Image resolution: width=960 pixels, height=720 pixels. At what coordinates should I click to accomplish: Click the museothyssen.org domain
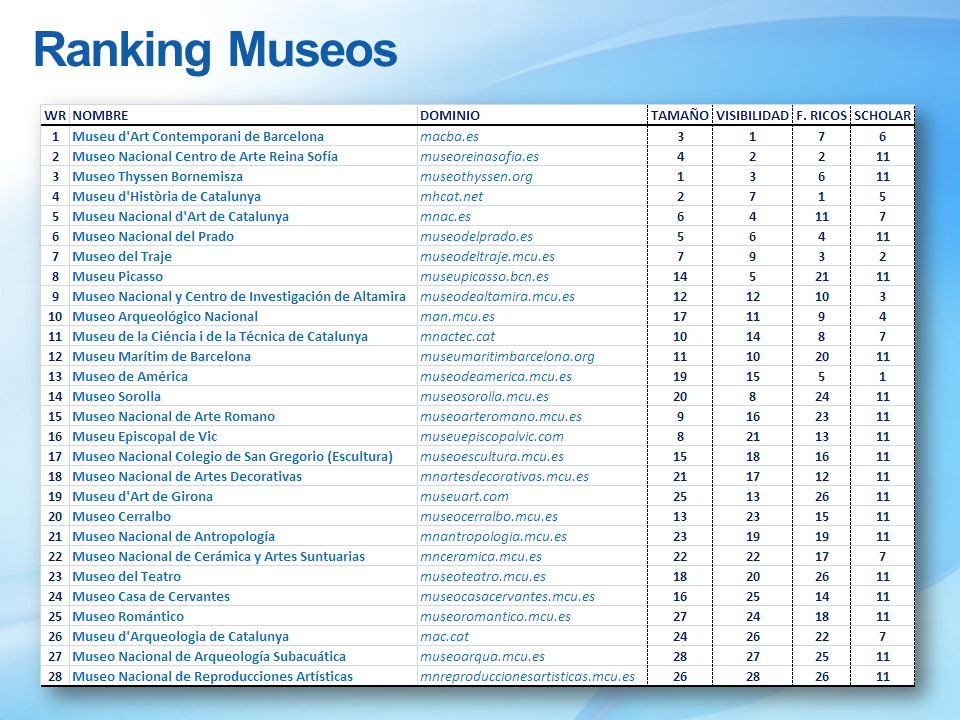476,177
